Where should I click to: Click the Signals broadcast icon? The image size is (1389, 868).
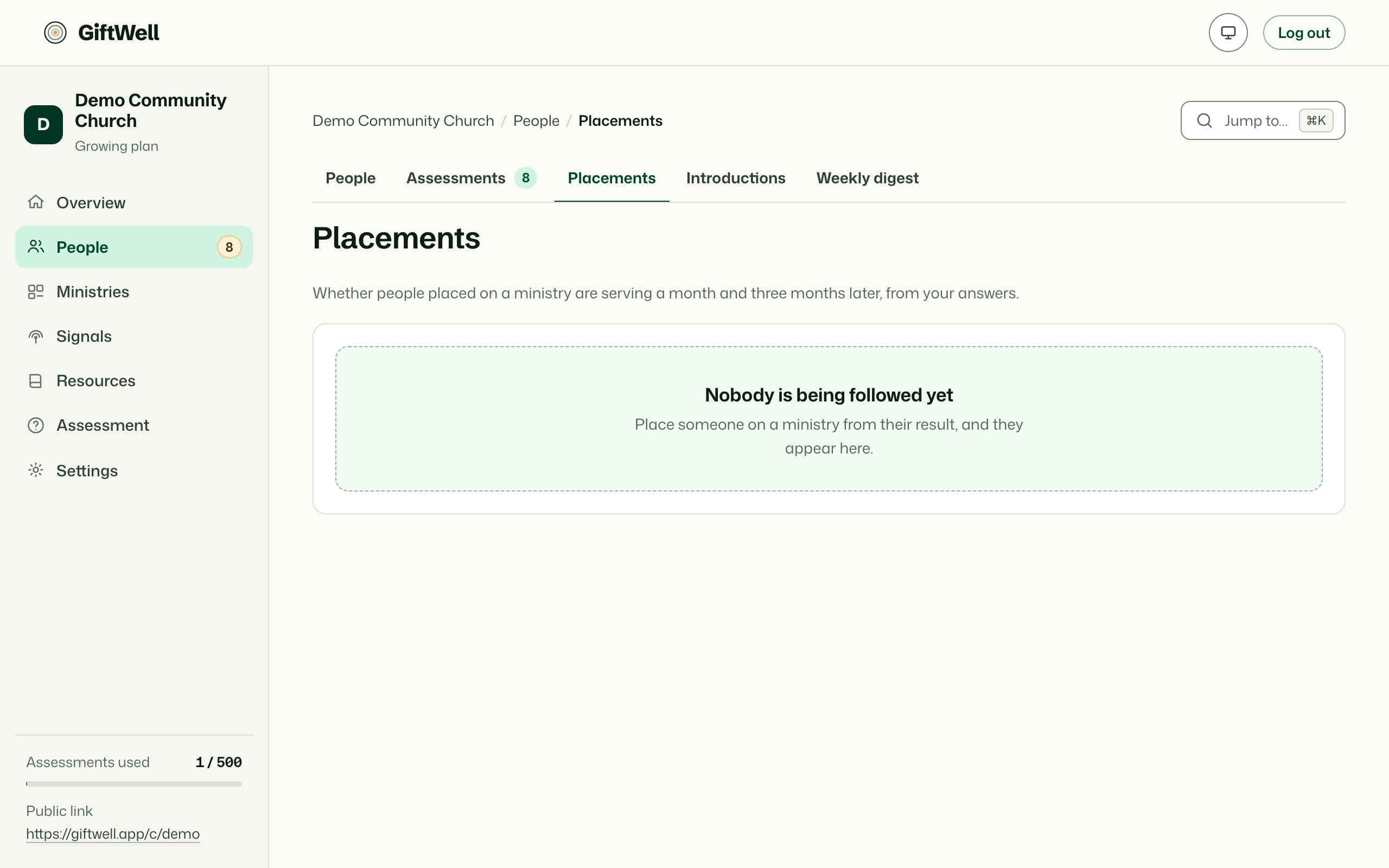(x=36, y=336)
